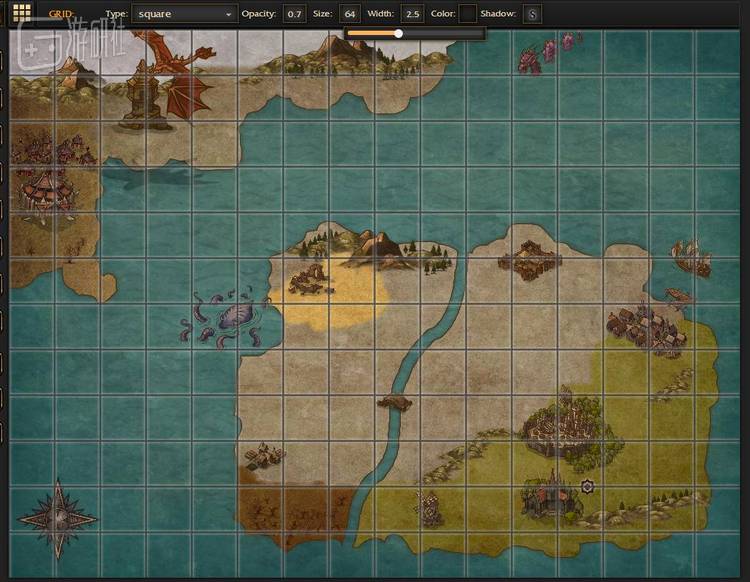Image resolution: width=750 pixels, height=582 pixels.
Task: Toggle the grid Shadow option
Action: [532, 14]
